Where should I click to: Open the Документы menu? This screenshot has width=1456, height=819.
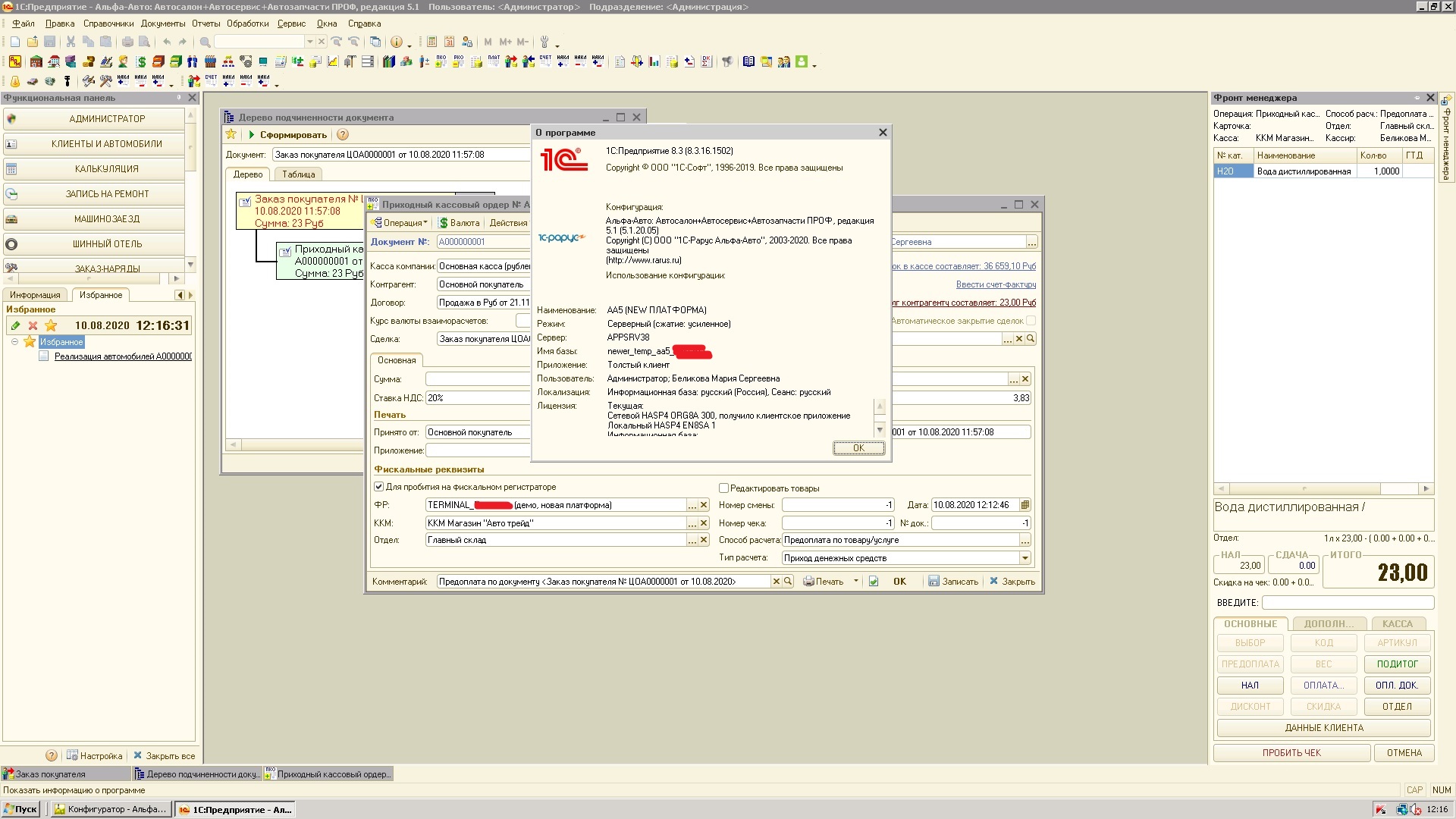tap(162, 24)
